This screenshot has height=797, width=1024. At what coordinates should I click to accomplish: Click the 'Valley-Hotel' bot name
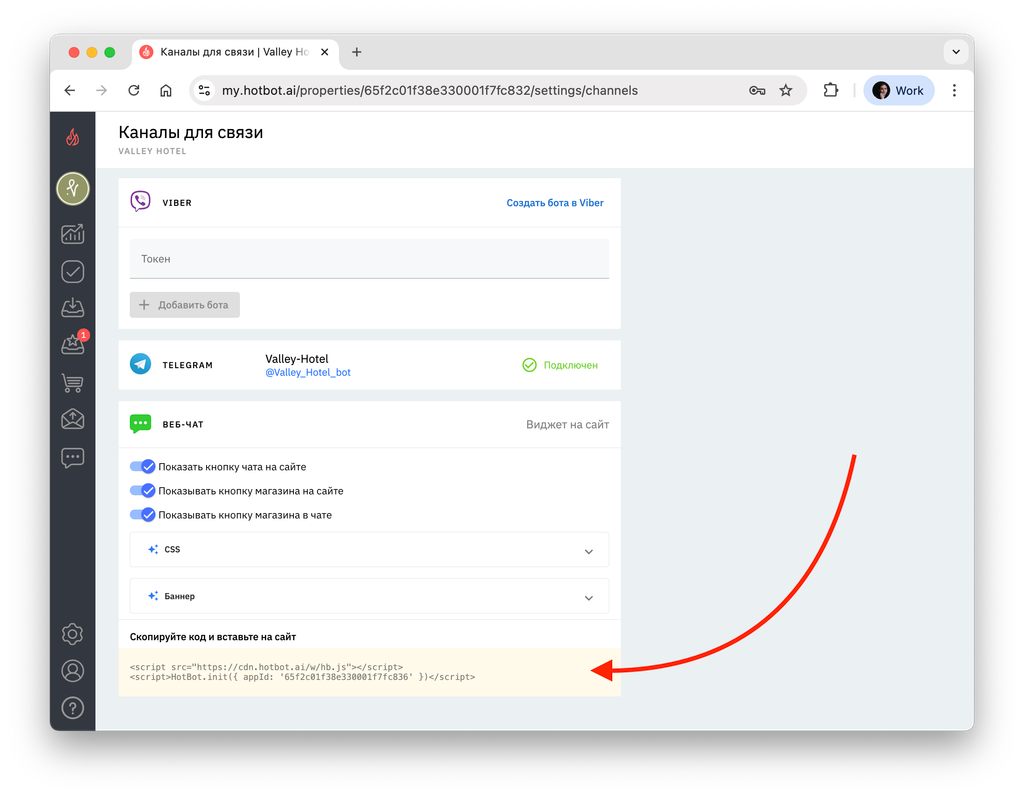point(296,359)
